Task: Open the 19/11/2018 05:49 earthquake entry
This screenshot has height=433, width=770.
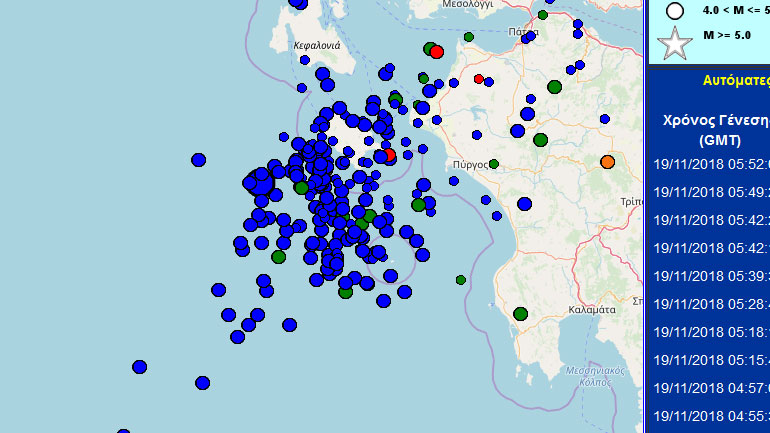Action: tap(710, 192)
